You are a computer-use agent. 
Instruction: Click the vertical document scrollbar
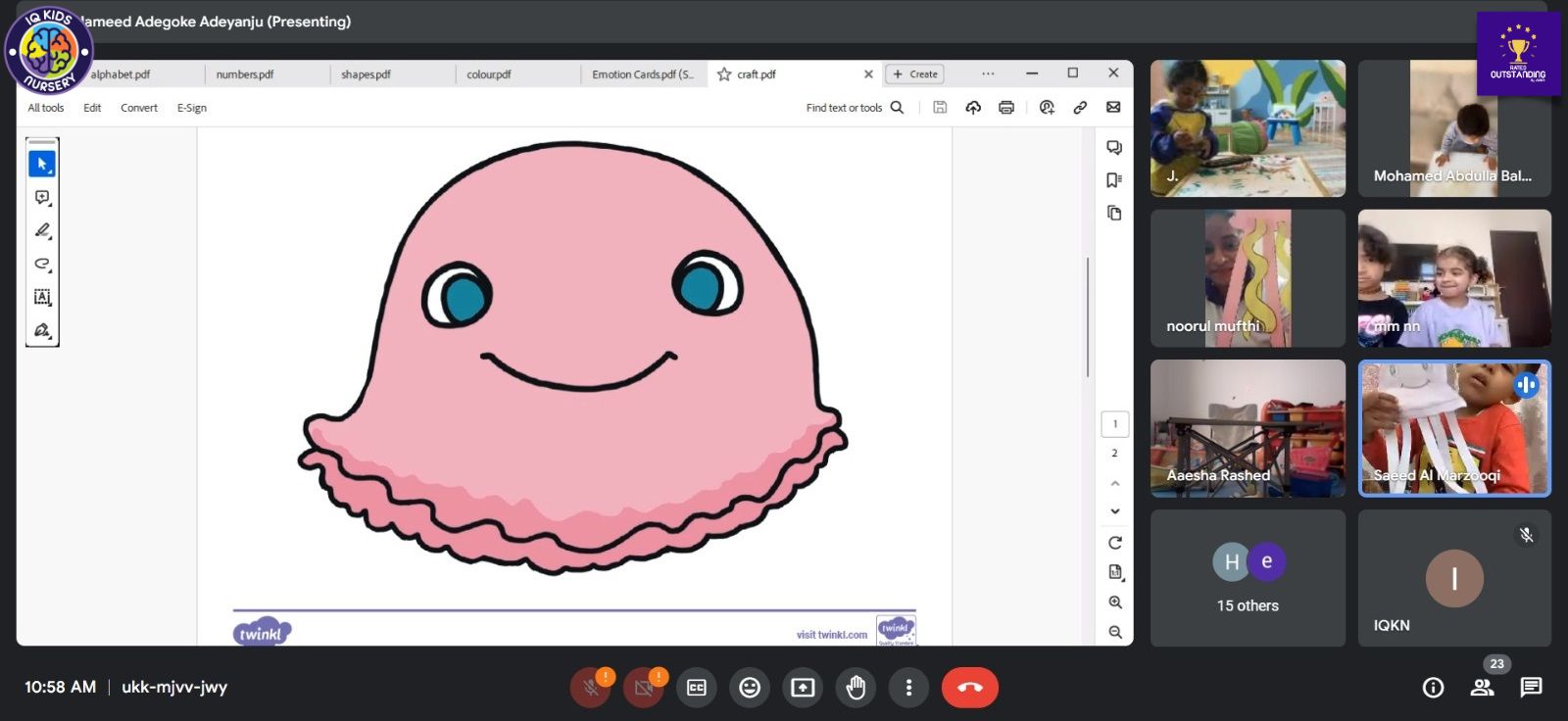pos(1088,316)
